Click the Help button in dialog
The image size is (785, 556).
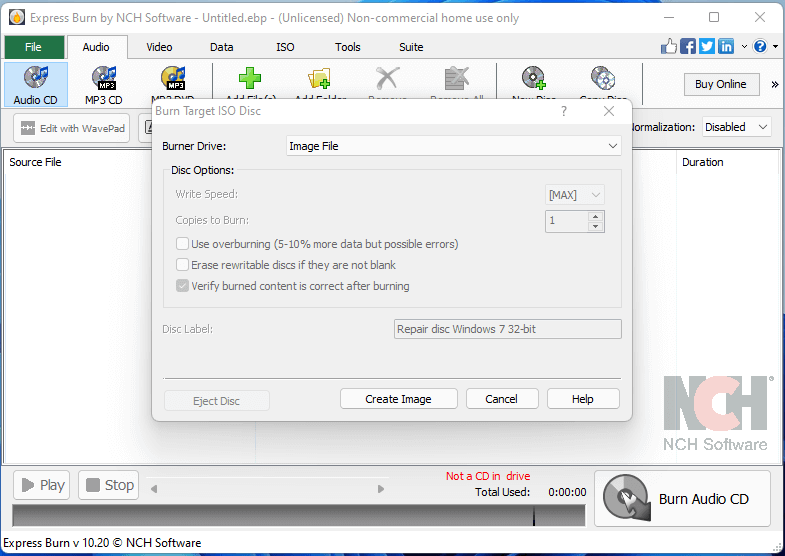(x=583, y=399)
